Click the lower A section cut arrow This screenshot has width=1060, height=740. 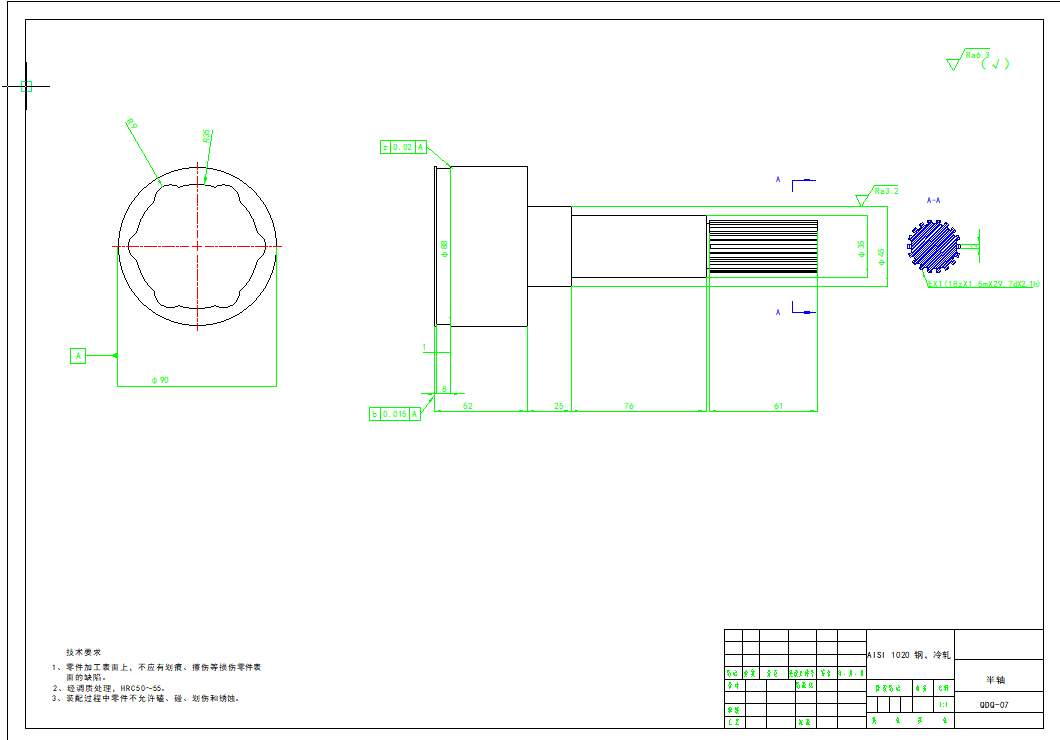click(x=802, y=311)
